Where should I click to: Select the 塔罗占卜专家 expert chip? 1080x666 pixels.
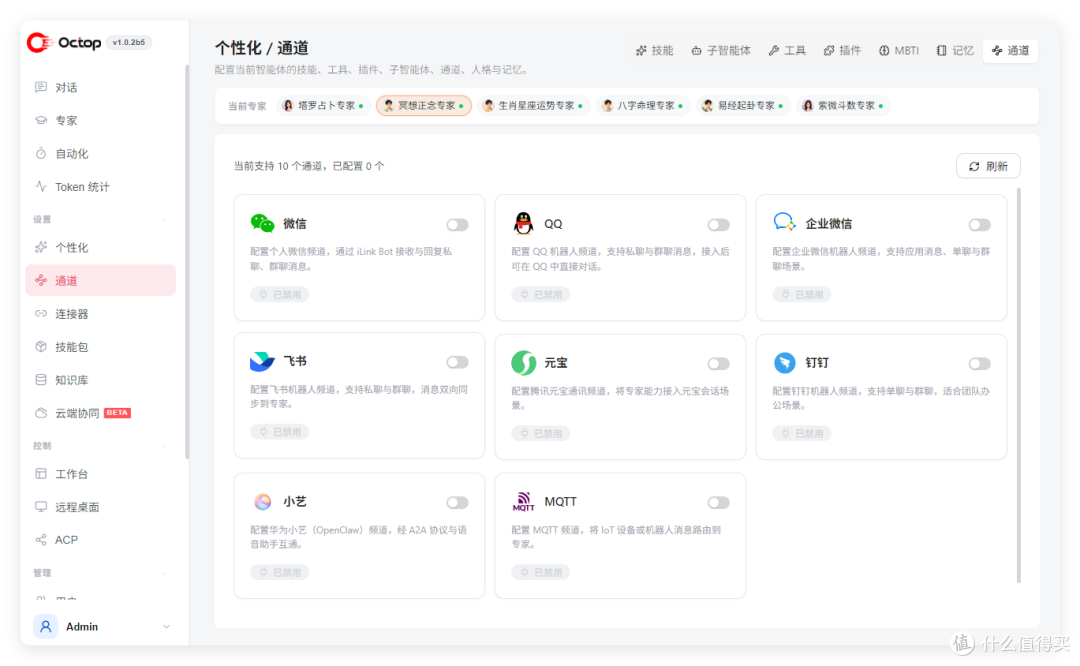324,105
